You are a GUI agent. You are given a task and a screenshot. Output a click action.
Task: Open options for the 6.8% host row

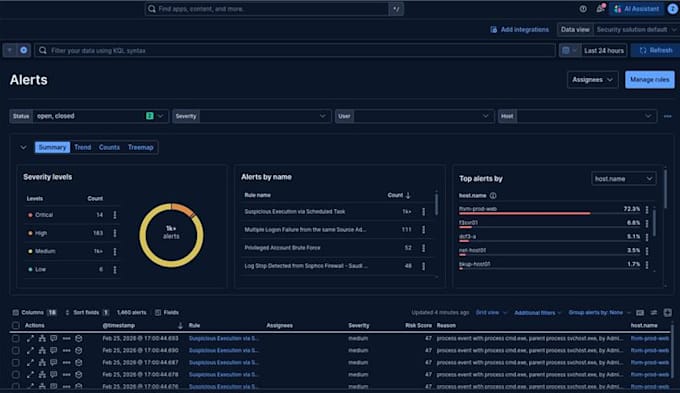coord(647,223)
